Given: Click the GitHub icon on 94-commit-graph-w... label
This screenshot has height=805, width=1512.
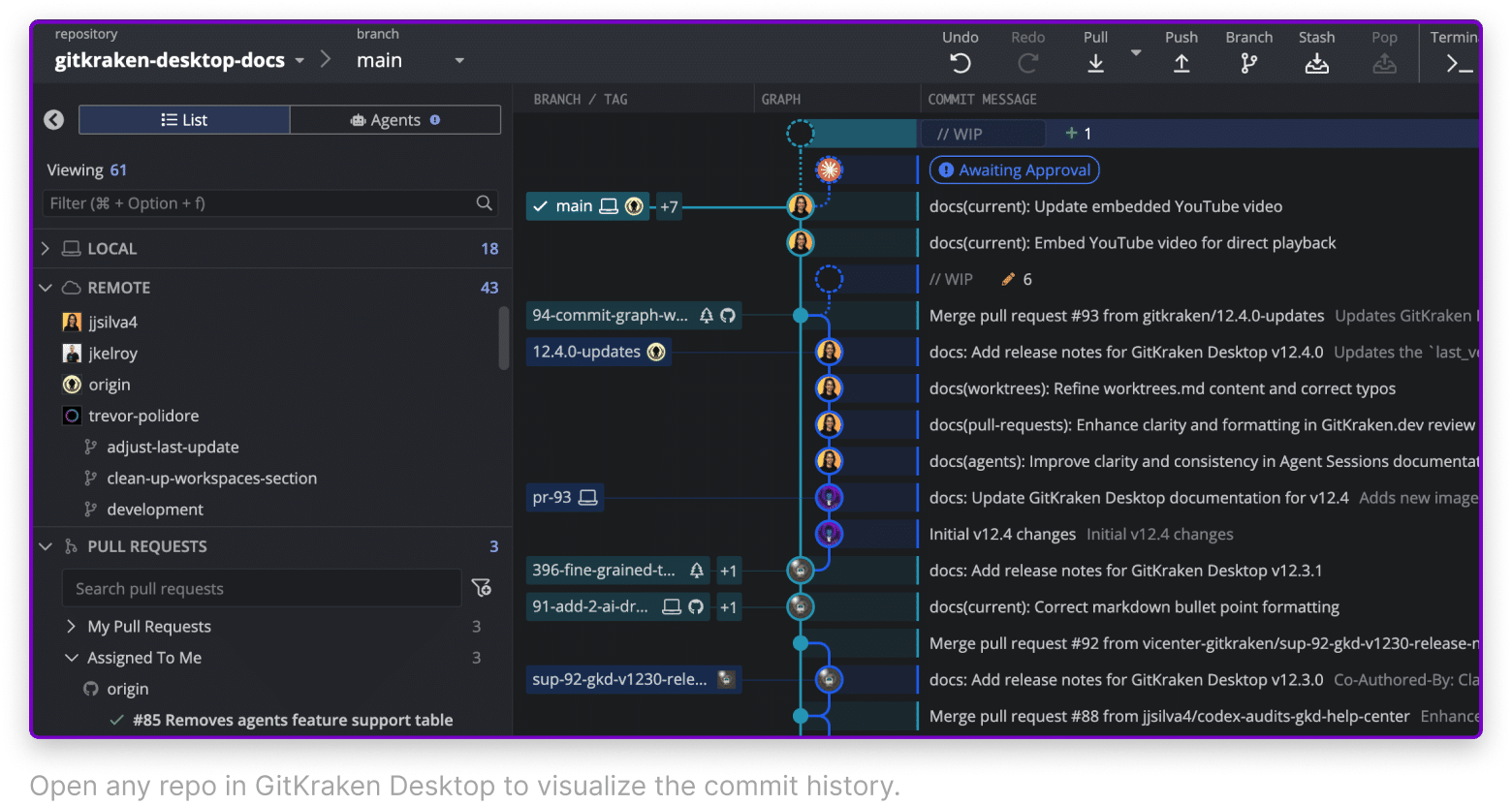Looking at the screenshot, I should [x=728, y=316].
